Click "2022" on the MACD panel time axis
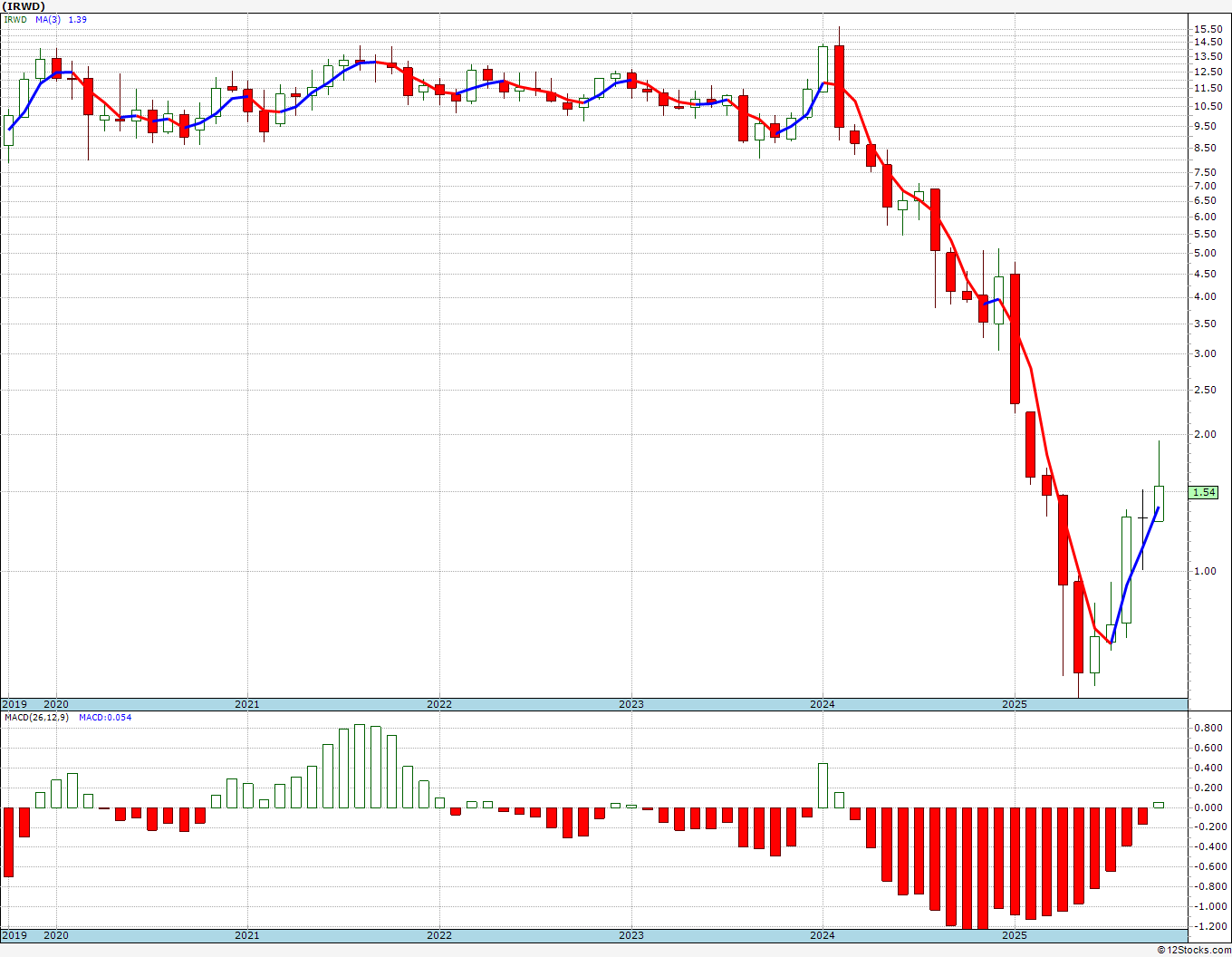The width and height of the screenshot is (1232, 957). [439, 935]
